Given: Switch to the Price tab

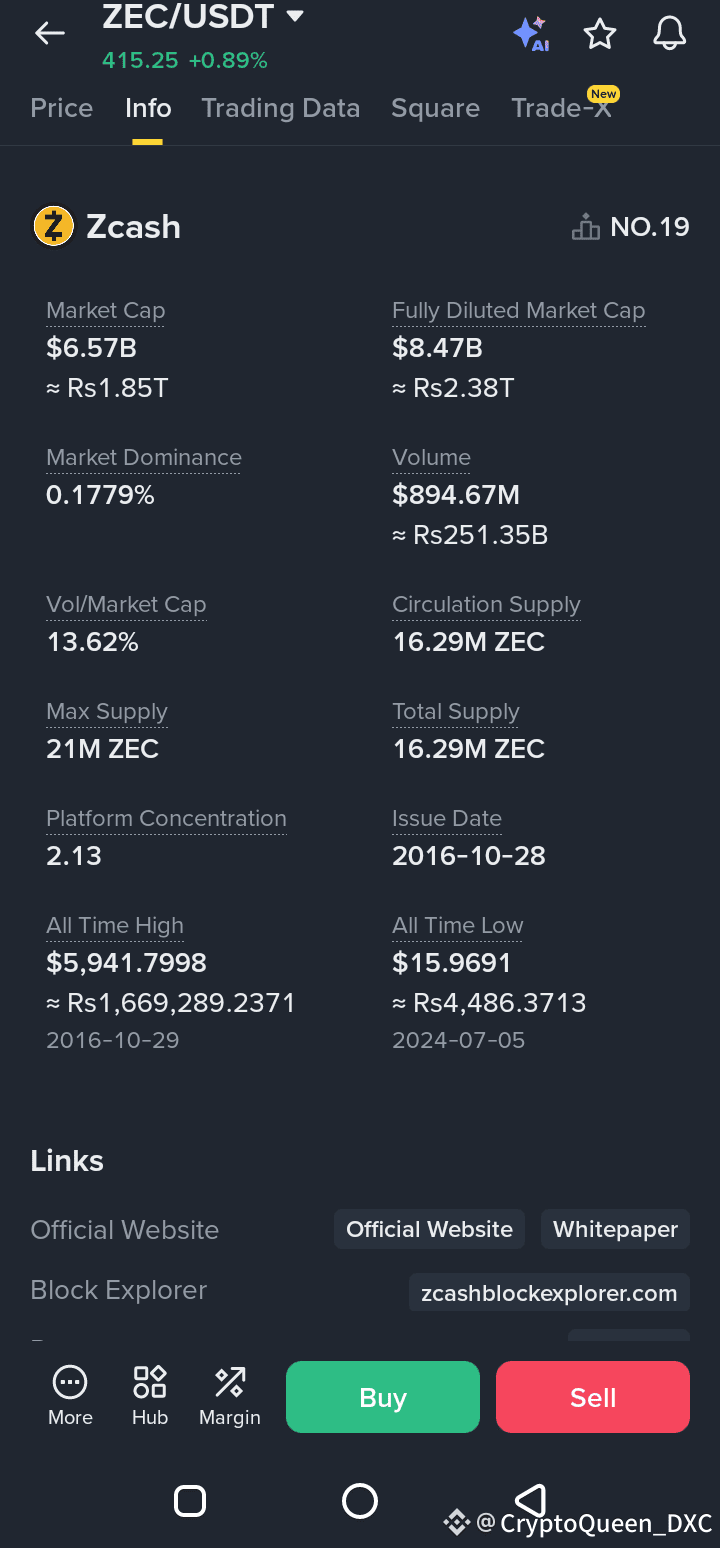Looking at the screenshot, I should pyautogui.click(x=62, y=108).
